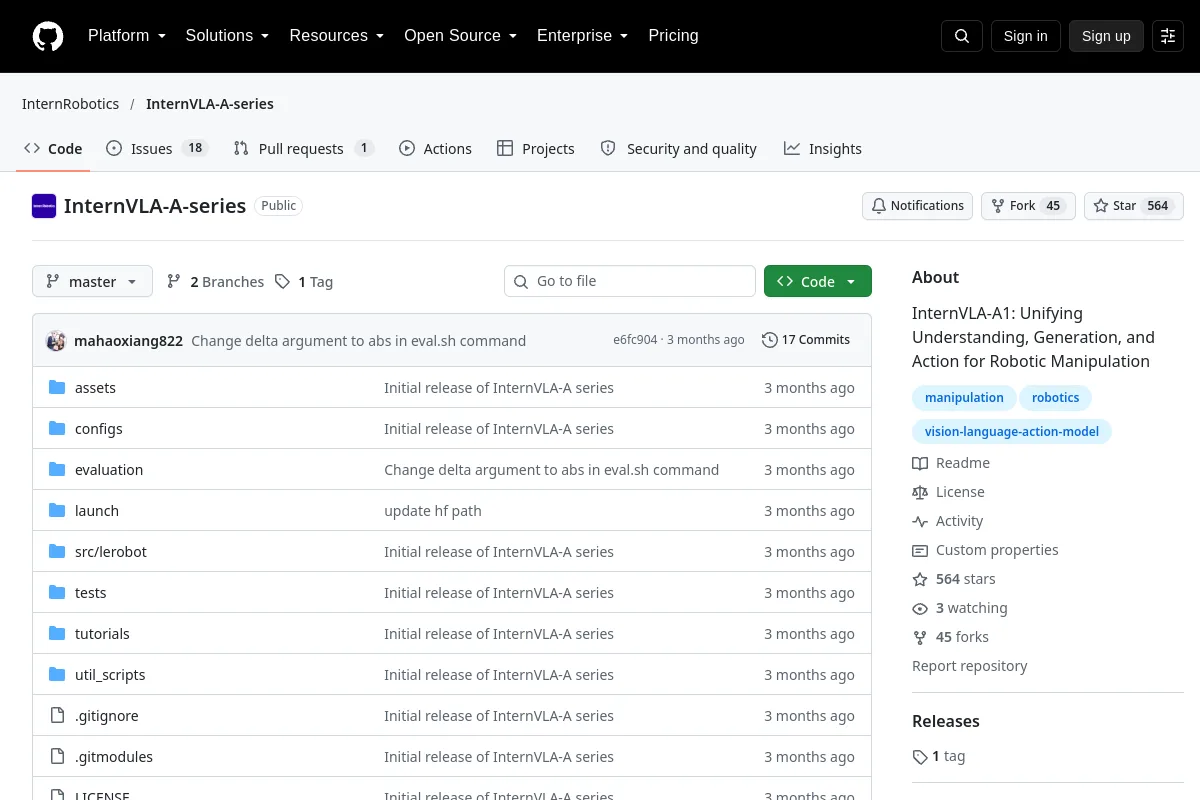Click the .gitignore file icon
The width and height of the screenshot is (1200, 800).
coord(57,716)
